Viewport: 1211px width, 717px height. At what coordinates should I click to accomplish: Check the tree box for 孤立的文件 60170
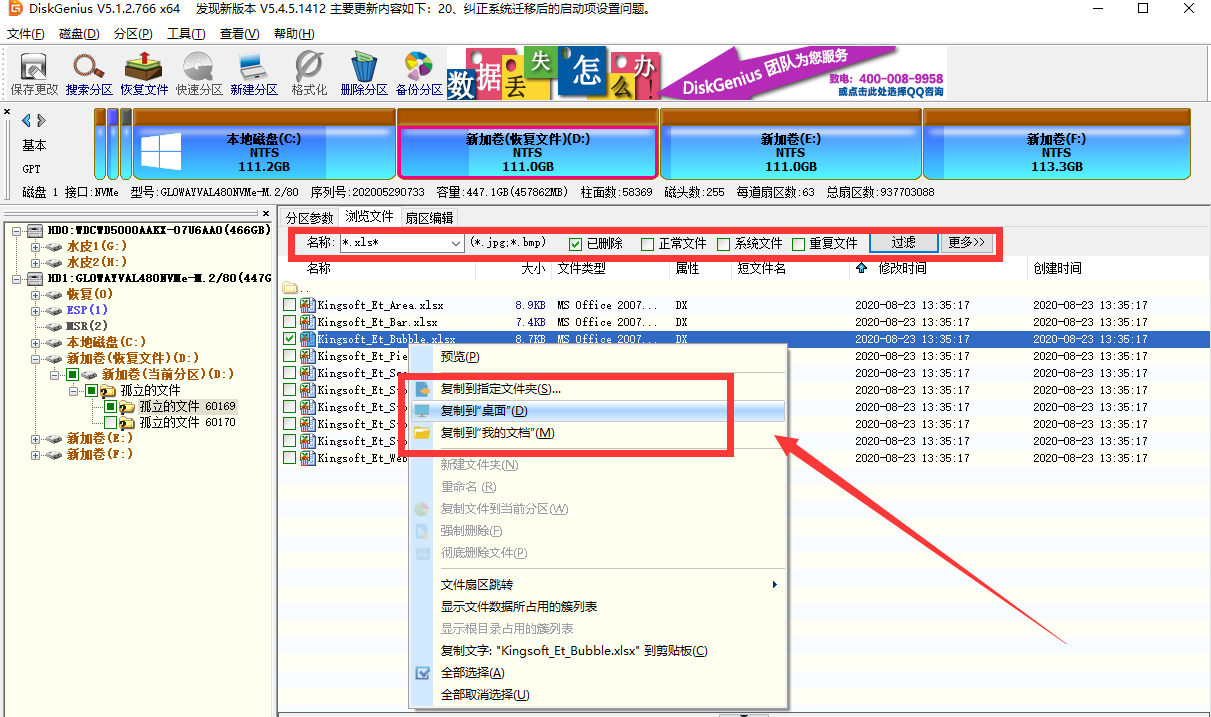[x=111, y=423]
